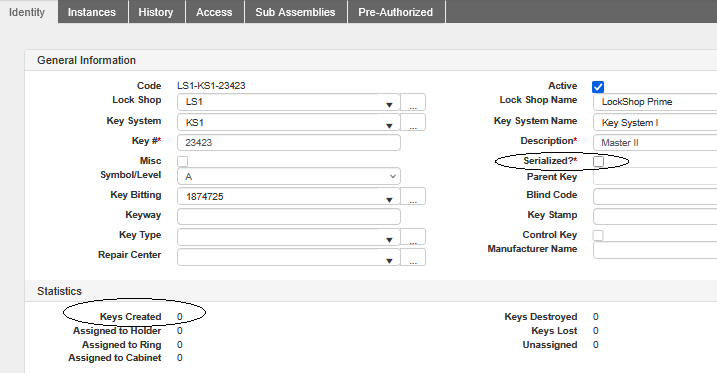Click the Lock Shop ellipsis lookup button
The width and height of the screenshot is (717, 373).
pos(413,102)
